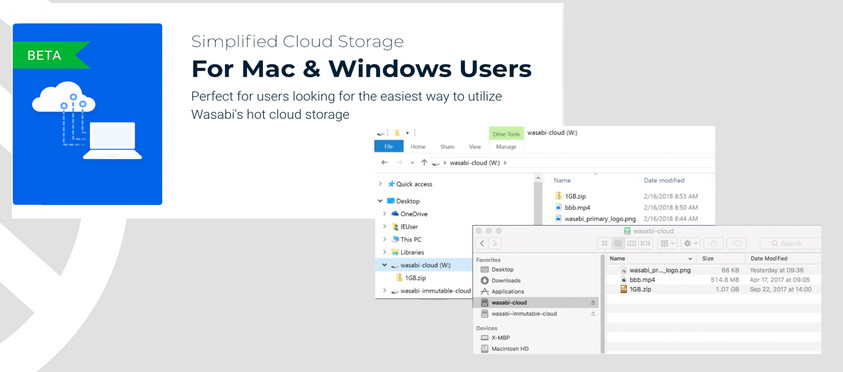Click the Finder search field
The image size is (843, 372).
coord(790,244)
